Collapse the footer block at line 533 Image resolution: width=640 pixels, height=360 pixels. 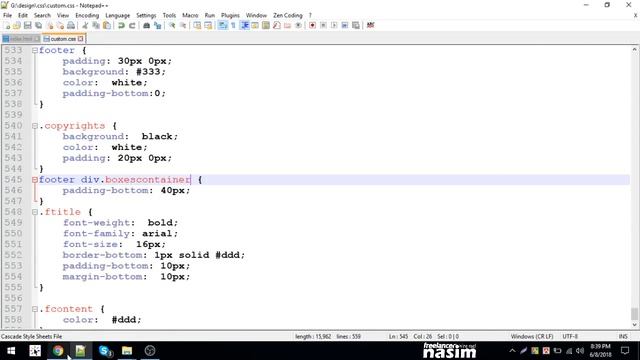click(x=35, y=50)
